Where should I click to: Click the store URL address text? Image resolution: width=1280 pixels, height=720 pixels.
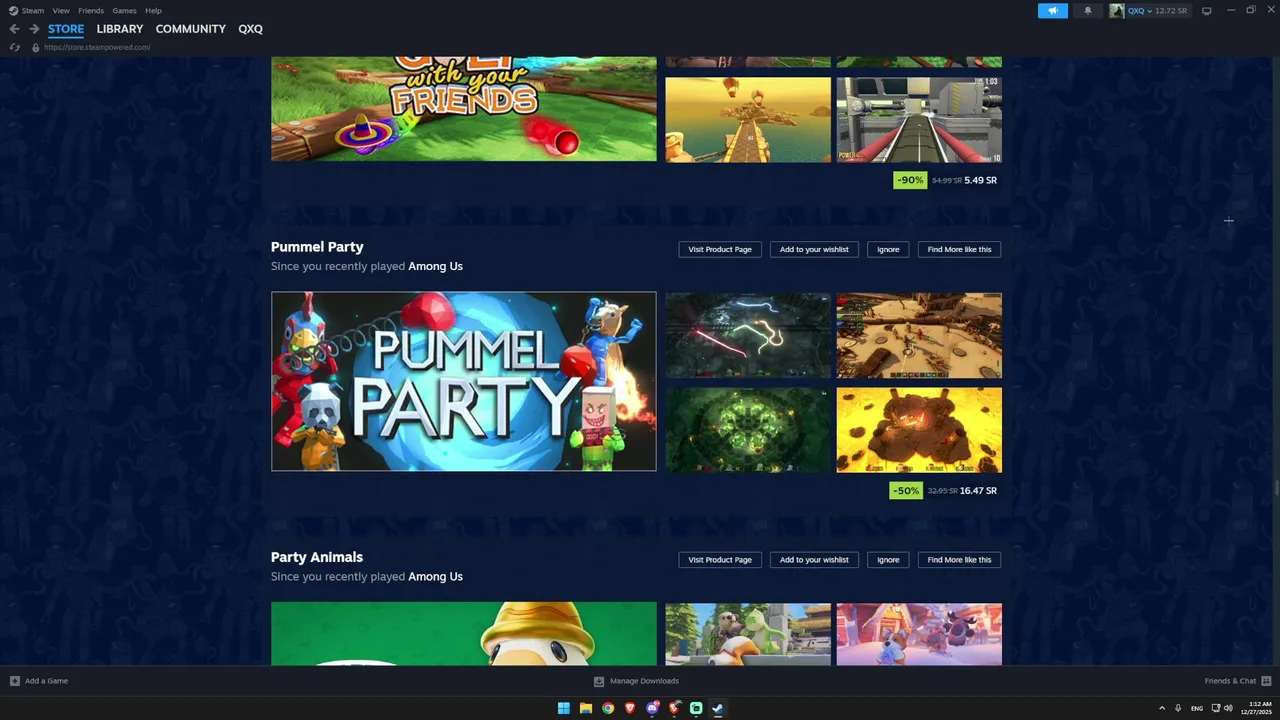(97, 47)
